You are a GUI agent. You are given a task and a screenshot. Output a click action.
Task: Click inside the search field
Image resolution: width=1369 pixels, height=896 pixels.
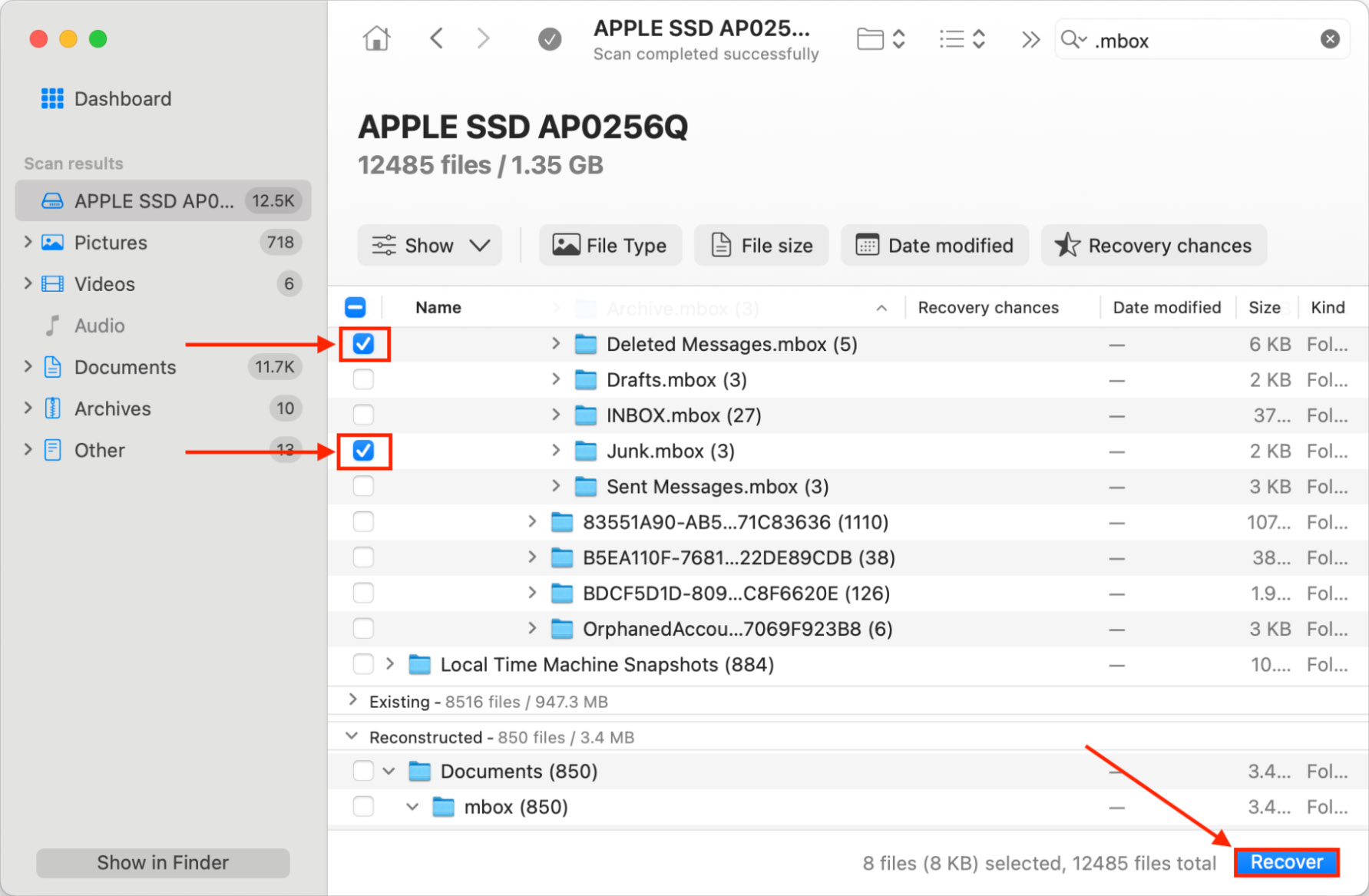point(1198,41)
